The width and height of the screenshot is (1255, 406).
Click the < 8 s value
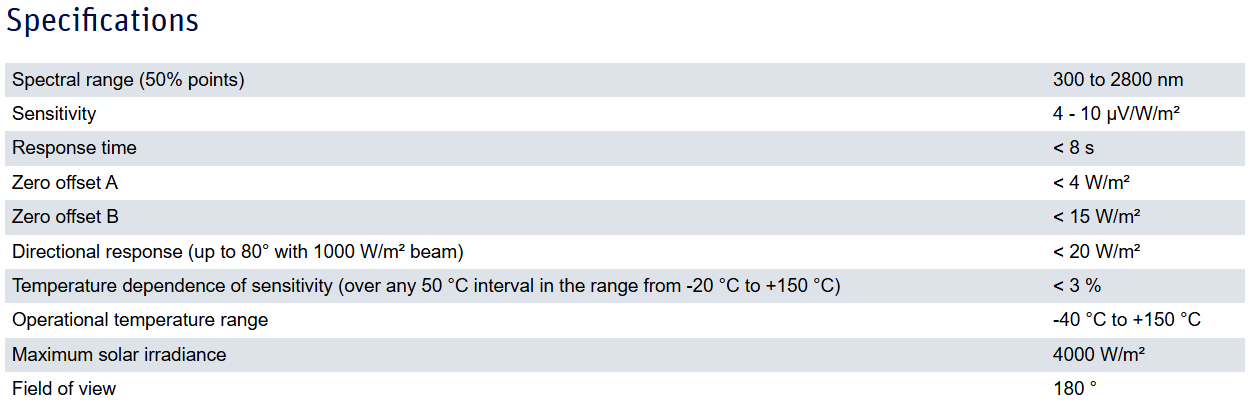(x=1073, y=148)
